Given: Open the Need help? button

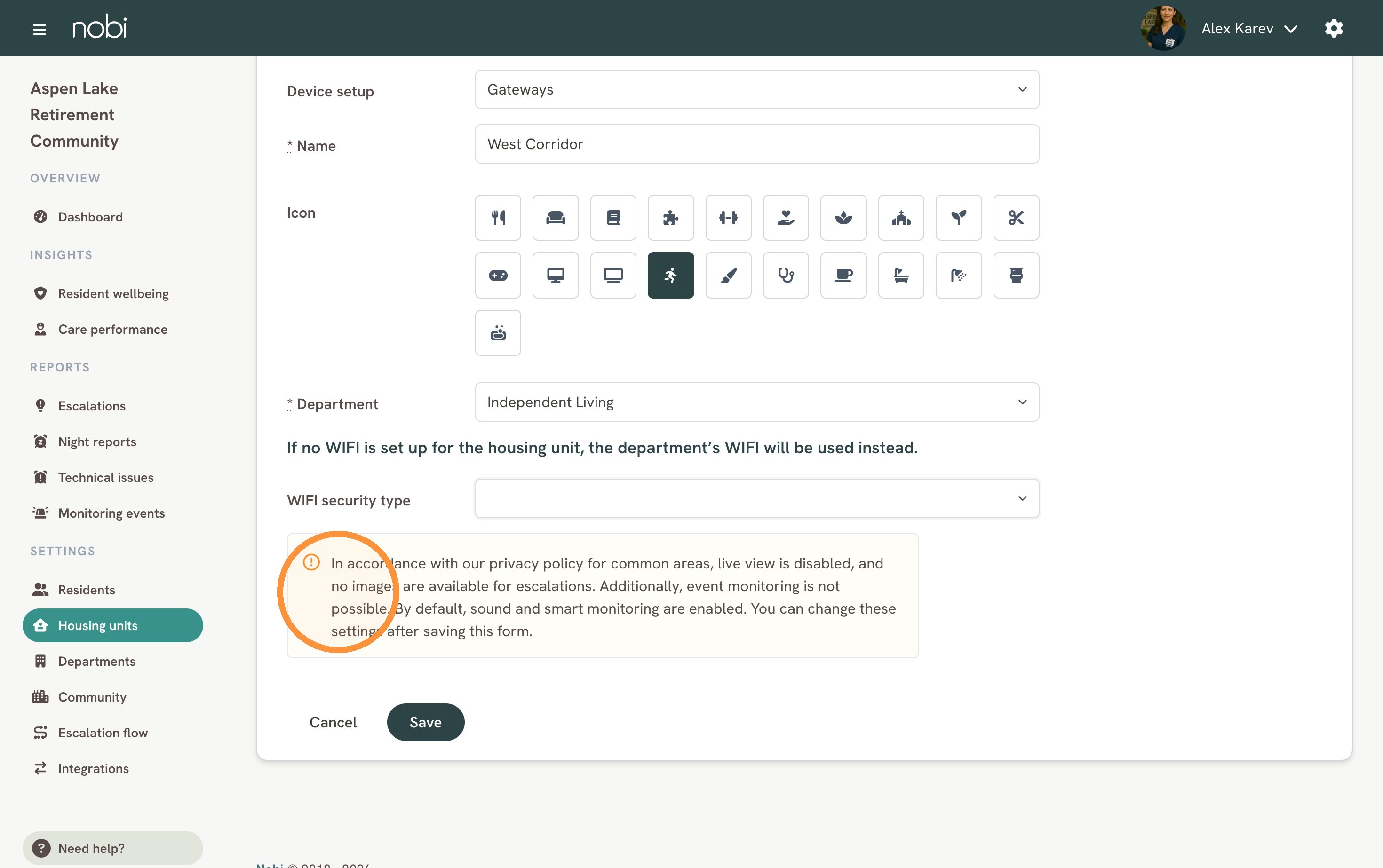Looking at the screenshot, I should point(112,848).
